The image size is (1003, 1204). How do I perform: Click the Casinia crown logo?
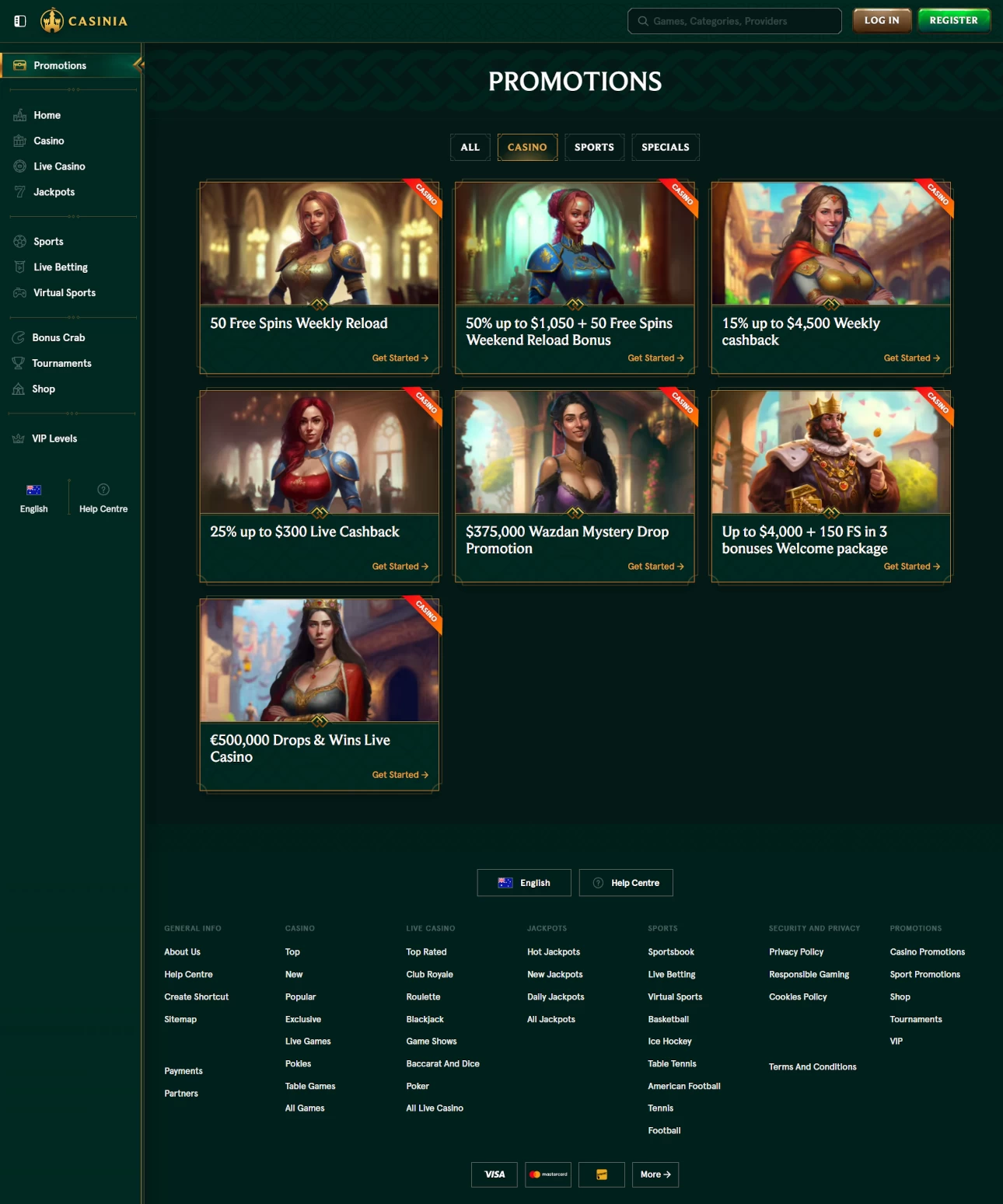click(x=52, y=21)
